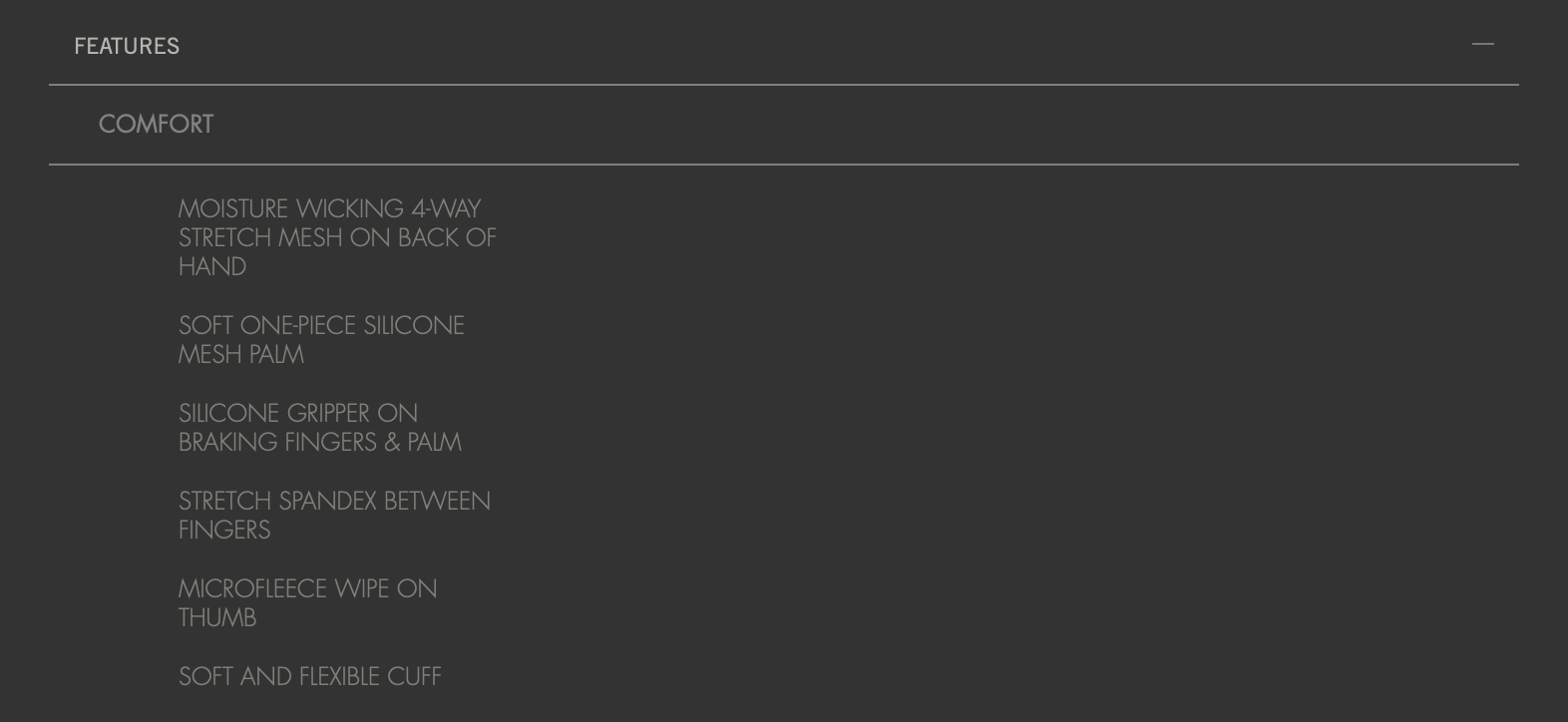Select the soft and flexible cuff item

point(309,676)
